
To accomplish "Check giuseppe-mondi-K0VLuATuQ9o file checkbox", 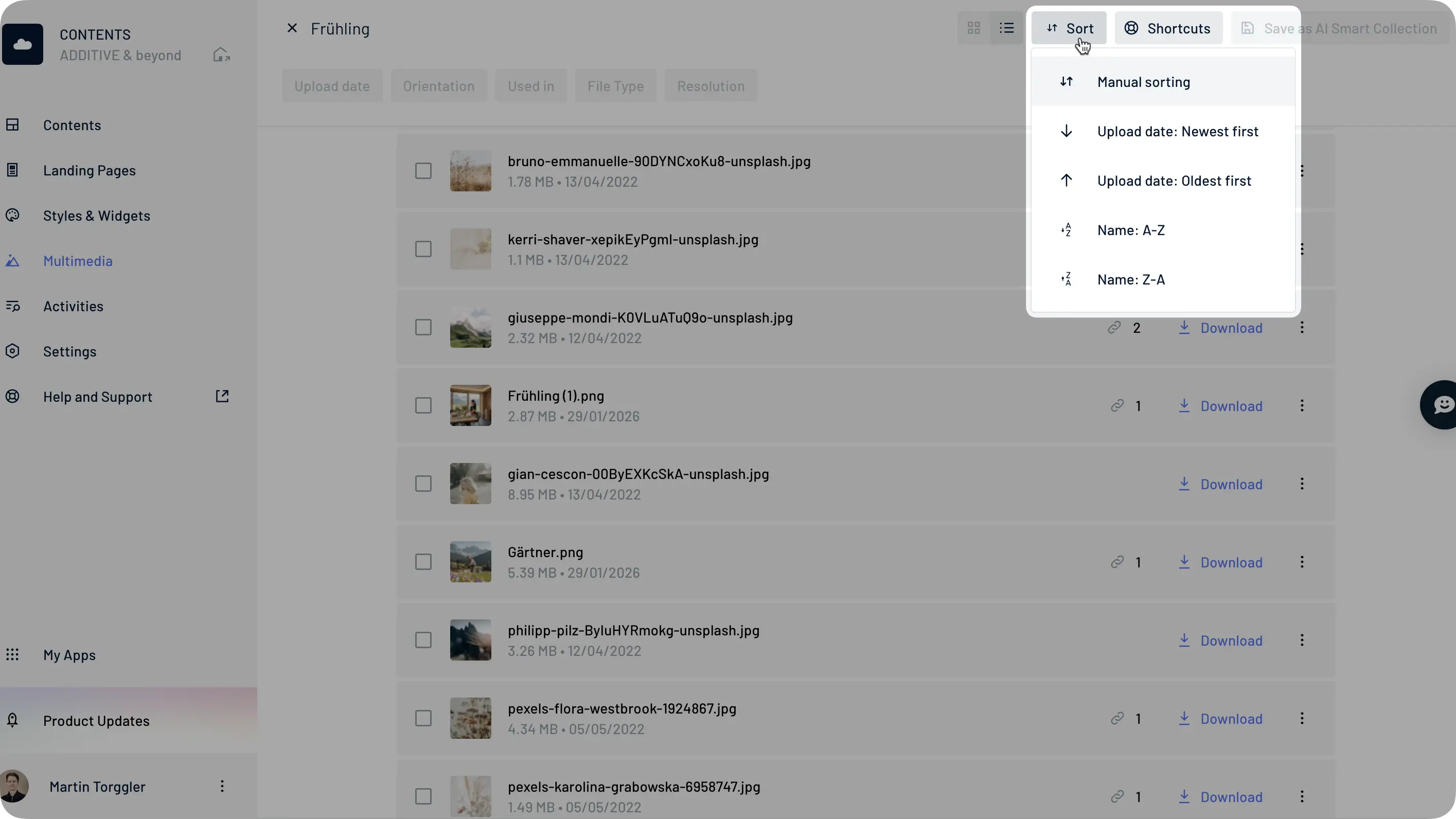I will pos(423,327).
